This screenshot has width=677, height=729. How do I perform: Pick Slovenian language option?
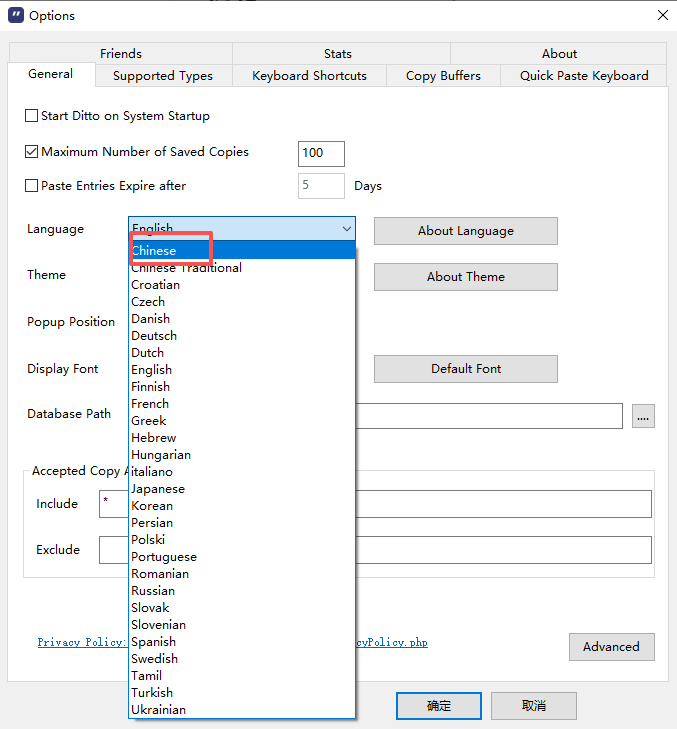pyautogui.click(x=242, y=624)
